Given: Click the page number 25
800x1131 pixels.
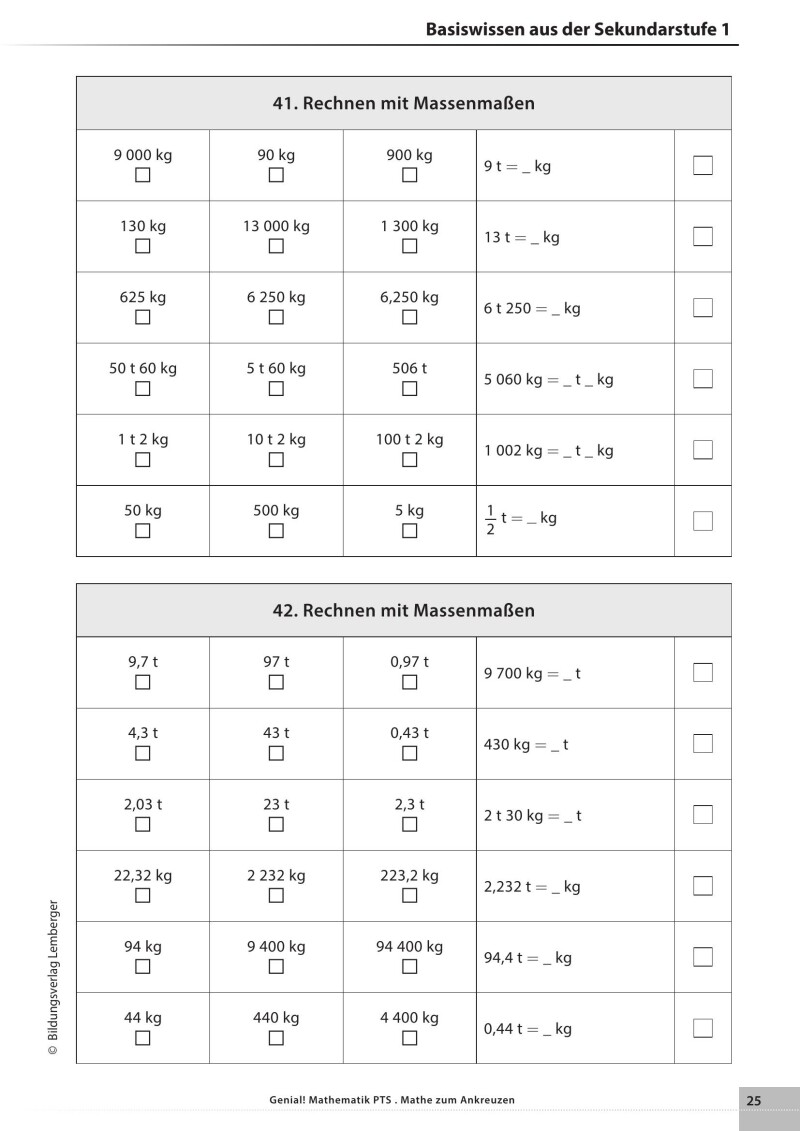Looking at the screenshot, I should [x=754, y=1100].
